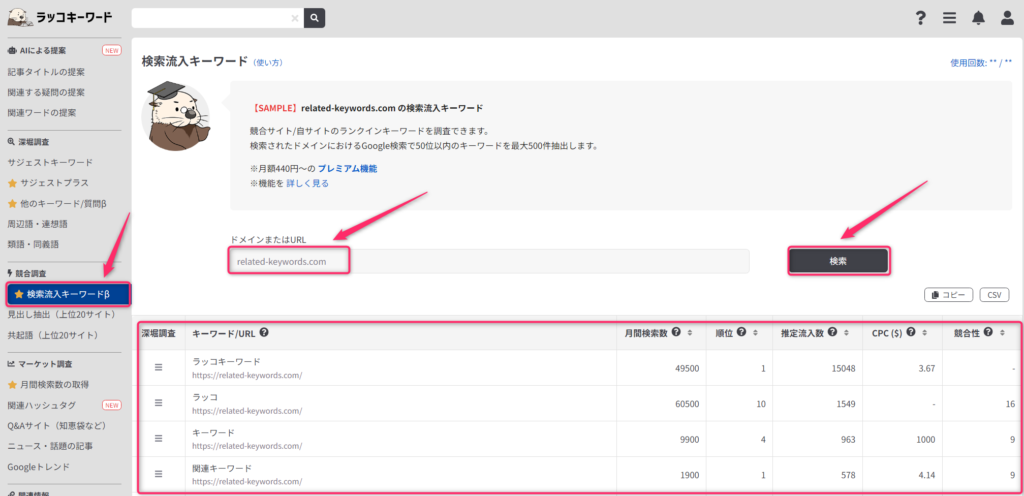The height and width of the screenshot is (496, 1024).
Task: Select ニュース・話題の記事 in sidebar
Action: 50,446
